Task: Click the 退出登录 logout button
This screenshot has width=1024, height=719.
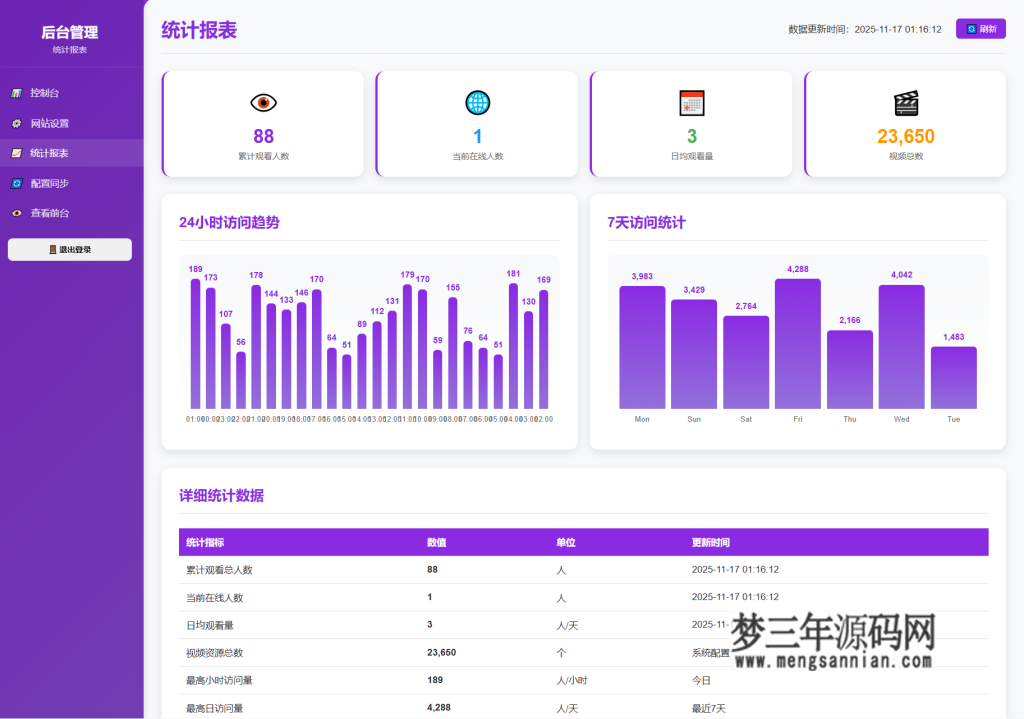Action: click(69, 249)
